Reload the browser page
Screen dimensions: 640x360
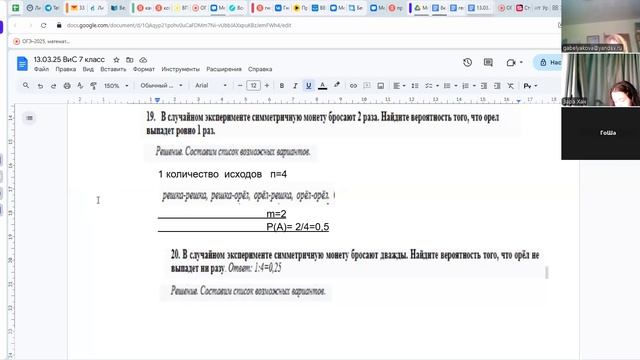point(44,25)
